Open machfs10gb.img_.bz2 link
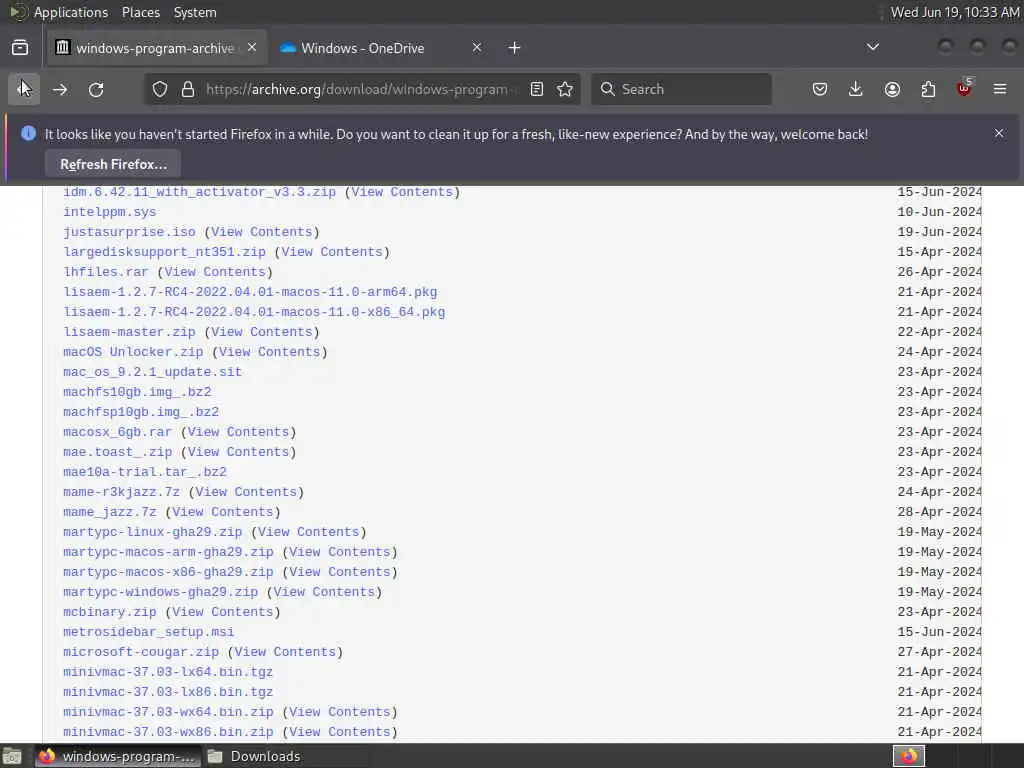The image size is (1024, 768). [137, 392]
